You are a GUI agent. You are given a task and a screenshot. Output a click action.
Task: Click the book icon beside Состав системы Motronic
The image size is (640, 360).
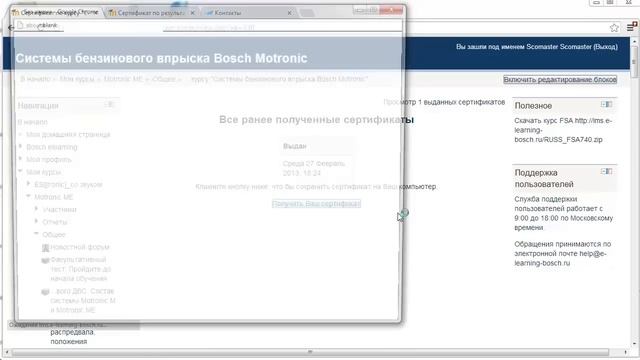[x=45, y=291]
